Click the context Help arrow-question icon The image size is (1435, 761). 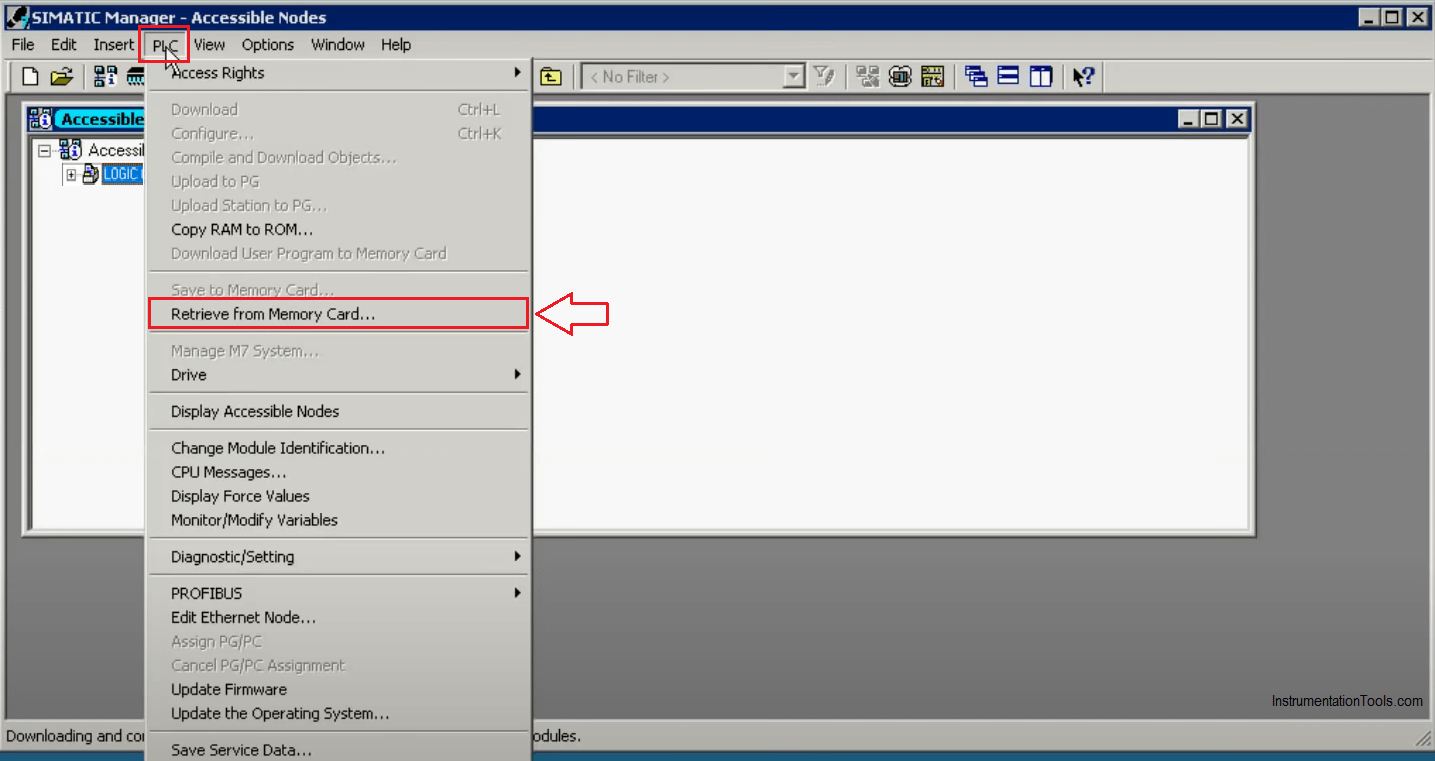point(1084,77)
